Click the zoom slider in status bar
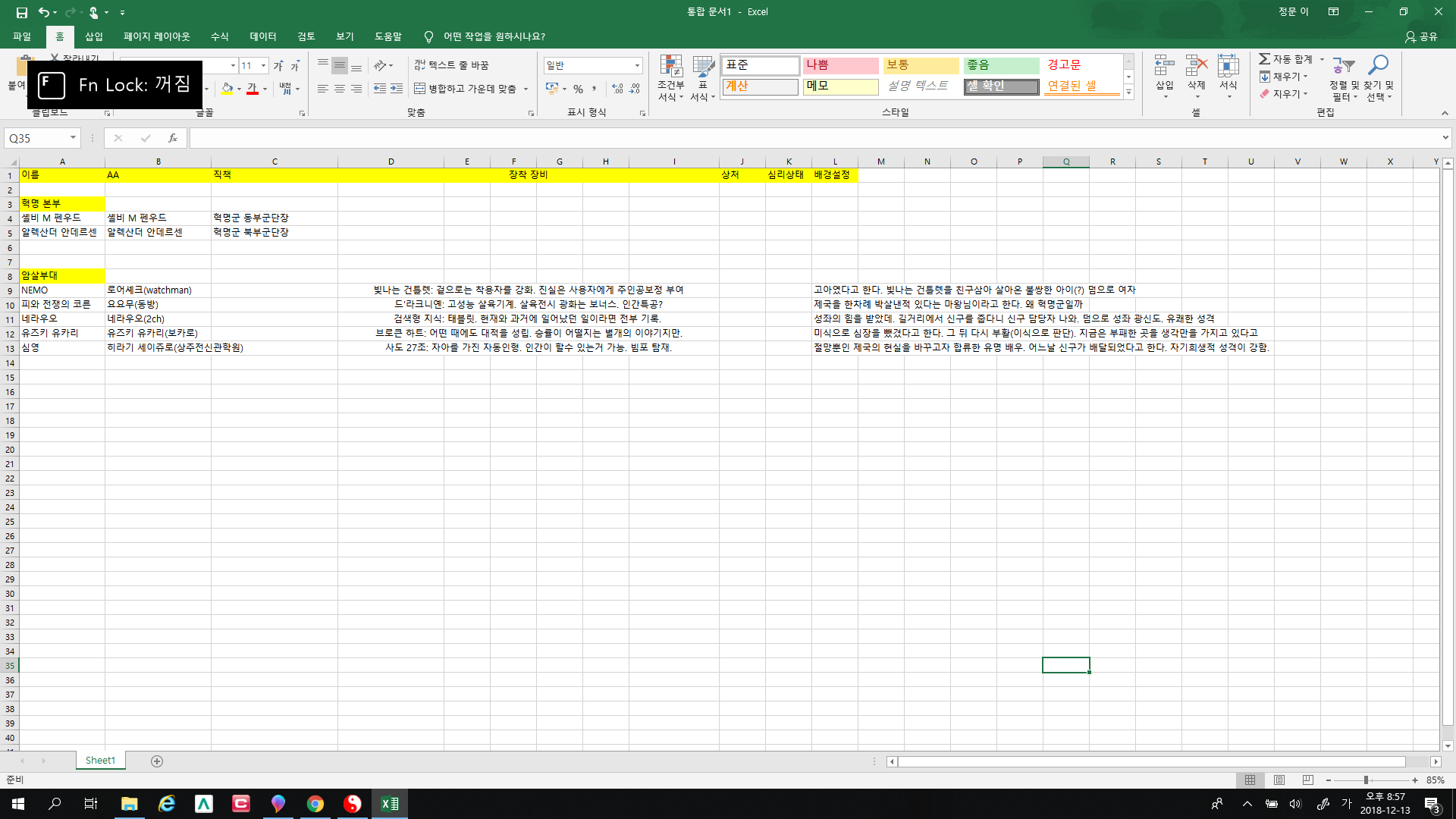This screenshot has height=819, width=1456. click(1366, 780)
